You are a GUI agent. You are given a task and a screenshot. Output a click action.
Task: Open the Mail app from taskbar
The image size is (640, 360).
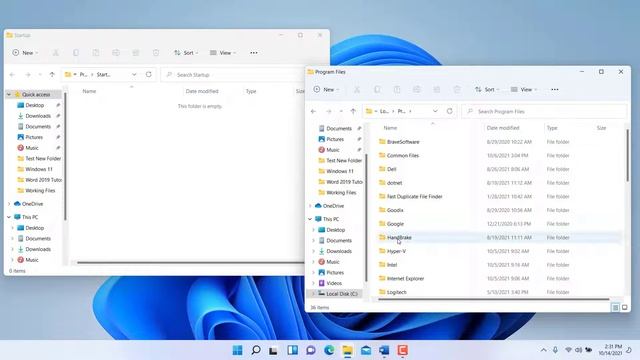[x=366, y=350]
